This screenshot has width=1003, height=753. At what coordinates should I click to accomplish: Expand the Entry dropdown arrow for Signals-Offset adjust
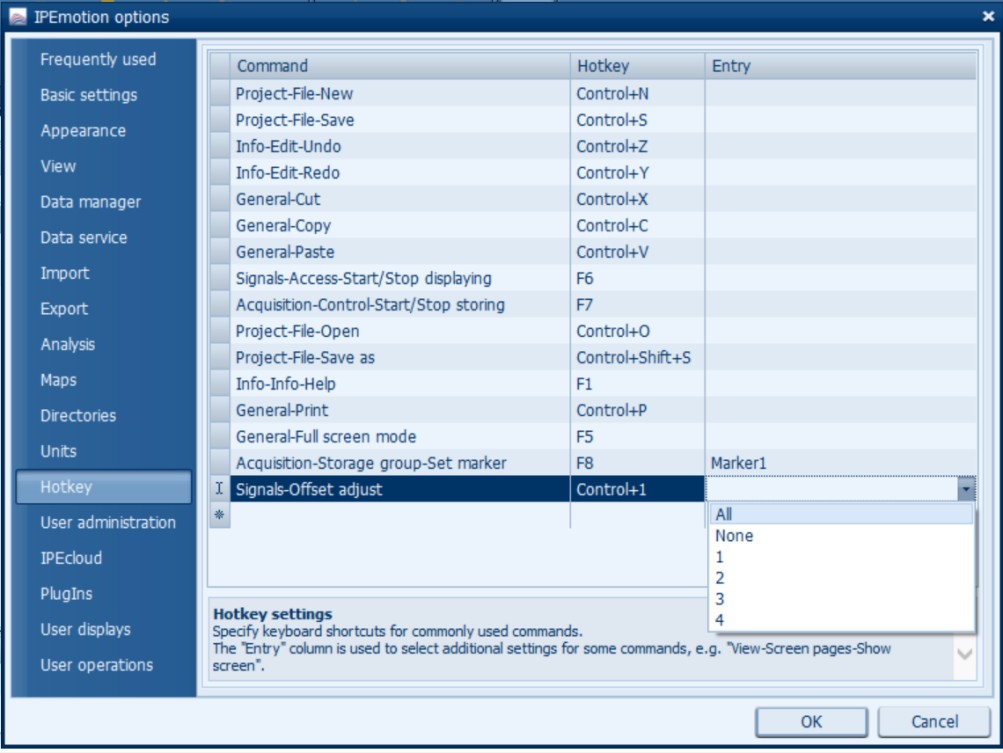point(966,489)
